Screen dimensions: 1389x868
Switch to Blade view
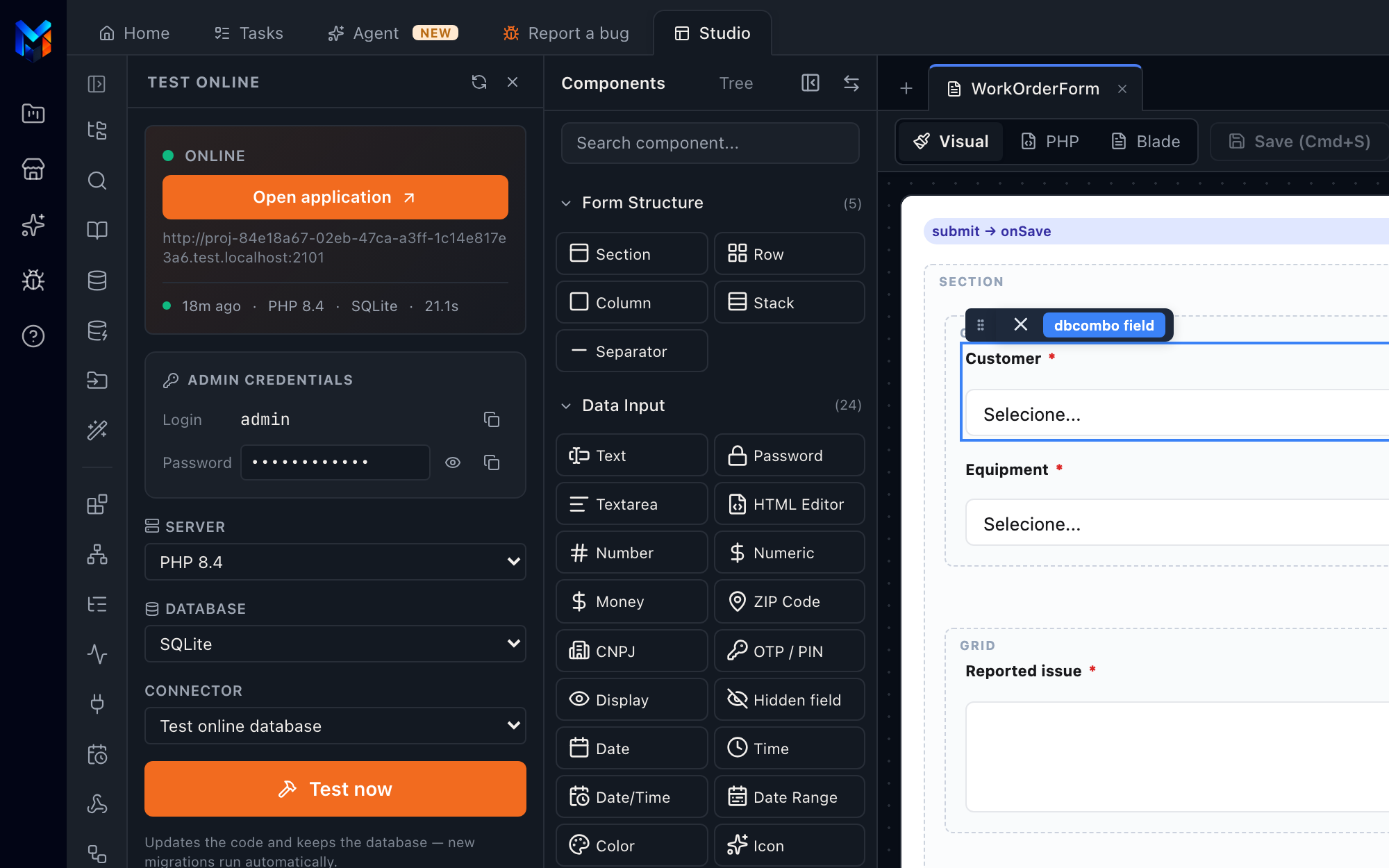click(1145, 142)
